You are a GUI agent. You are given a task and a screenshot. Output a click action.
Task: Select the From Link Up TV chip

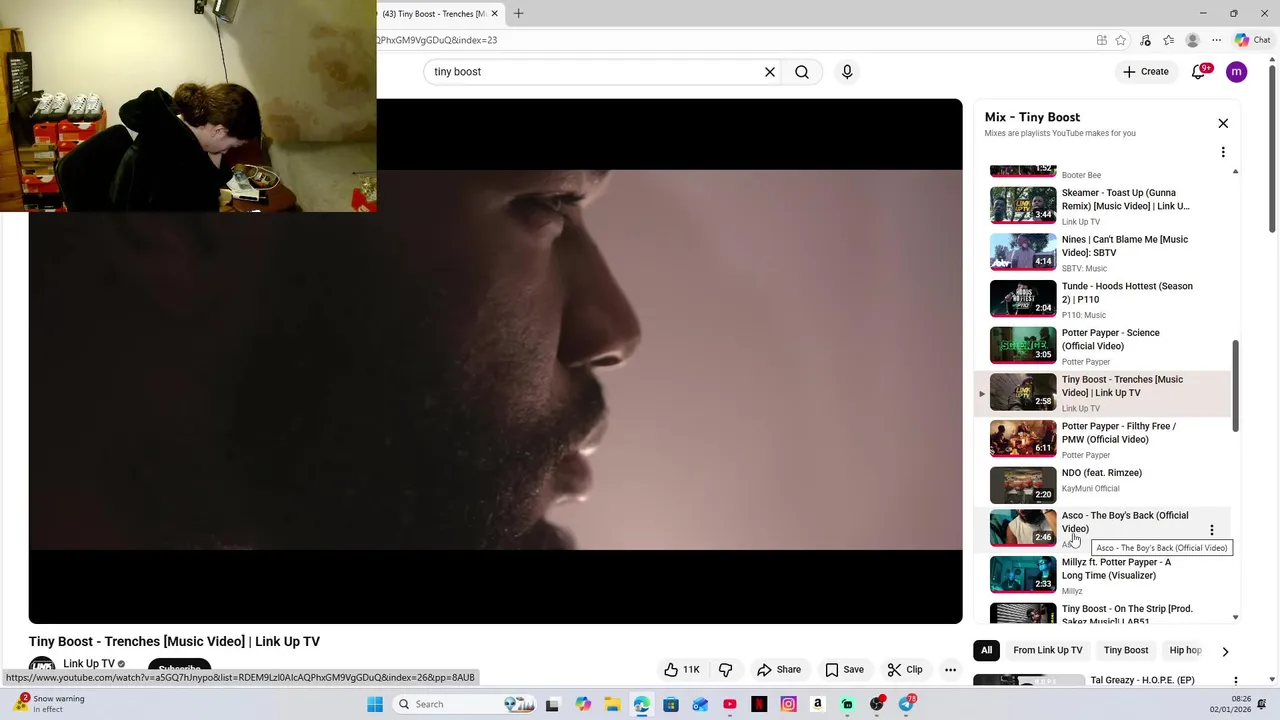pyautogui.click(x=1048, y=650)
